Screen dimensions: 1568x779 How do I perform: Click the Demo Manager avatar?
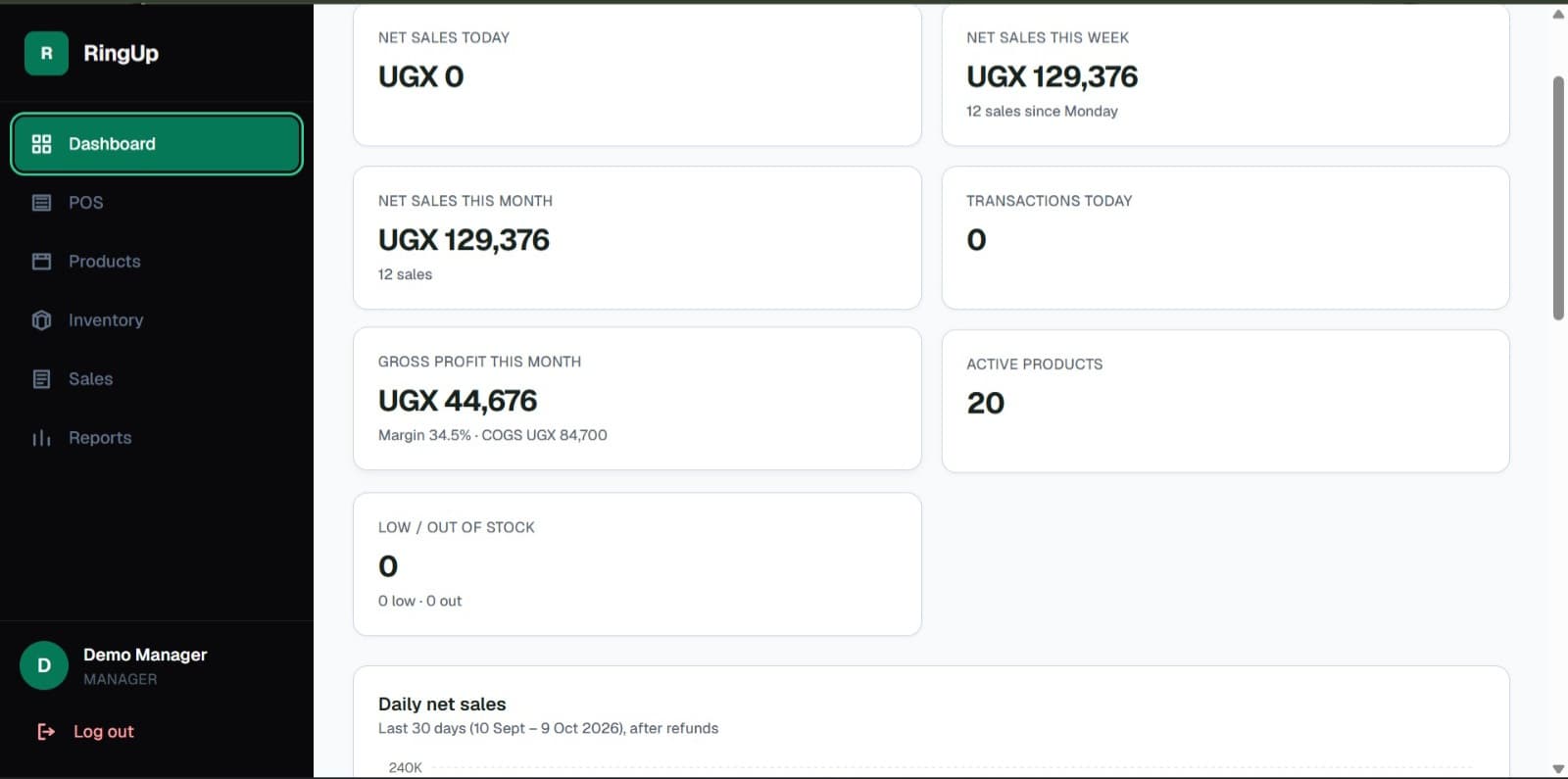(44, 665)
